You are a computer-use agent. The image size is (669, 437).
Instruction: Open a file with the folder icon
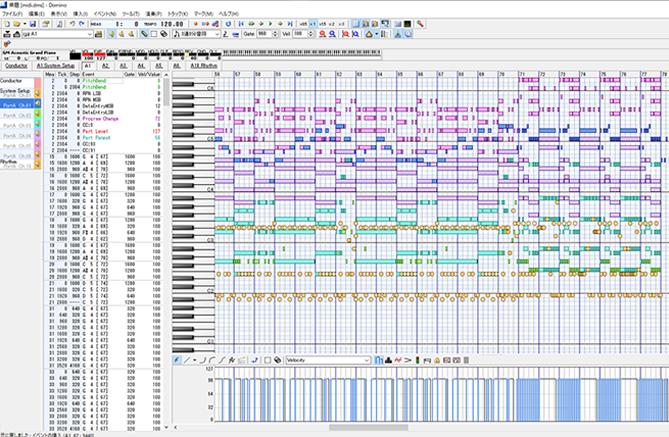pyautogui.click(x=17, y=22)
